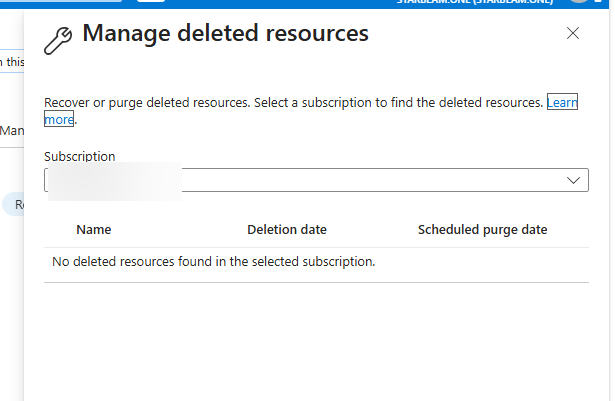The width and height of the screenshot is (615, 401).
Task: Click the wrench icon beside panel title
Action: [x=58, y=41]
